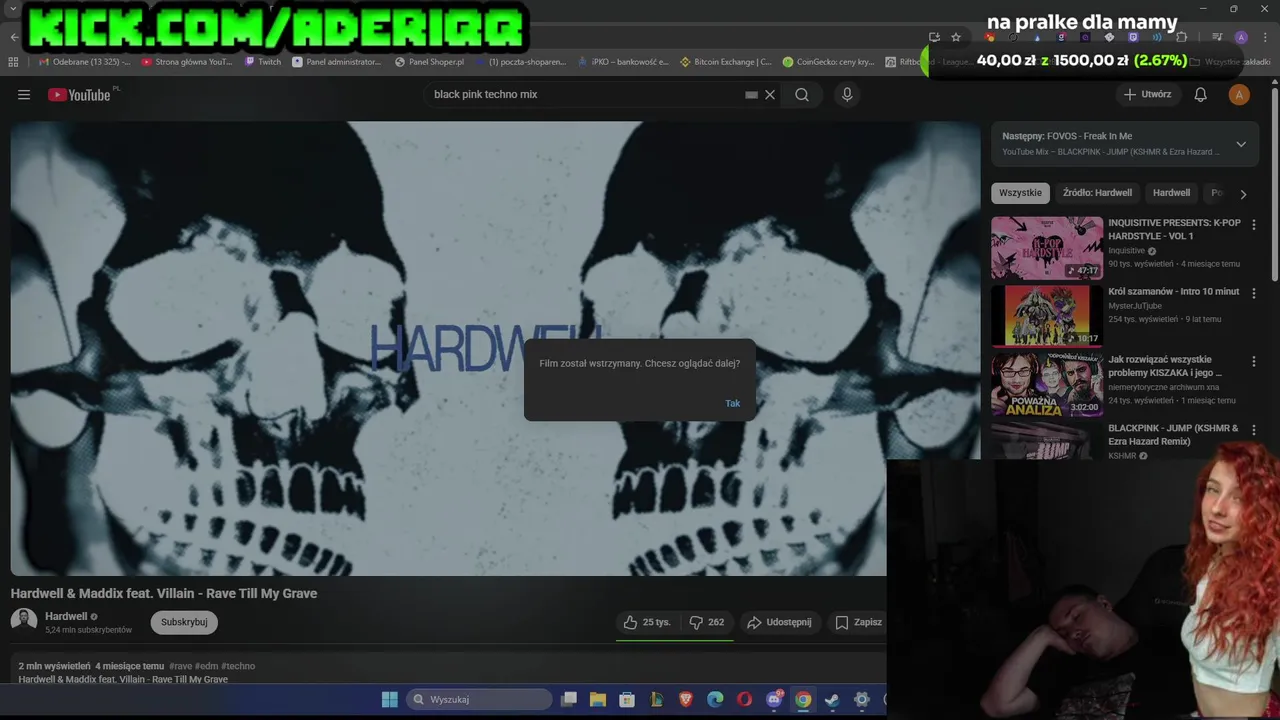Open the CoinGecko bookmark
Image resolution: width=1280 pixels, height=720 pixels.
(828, 62)
